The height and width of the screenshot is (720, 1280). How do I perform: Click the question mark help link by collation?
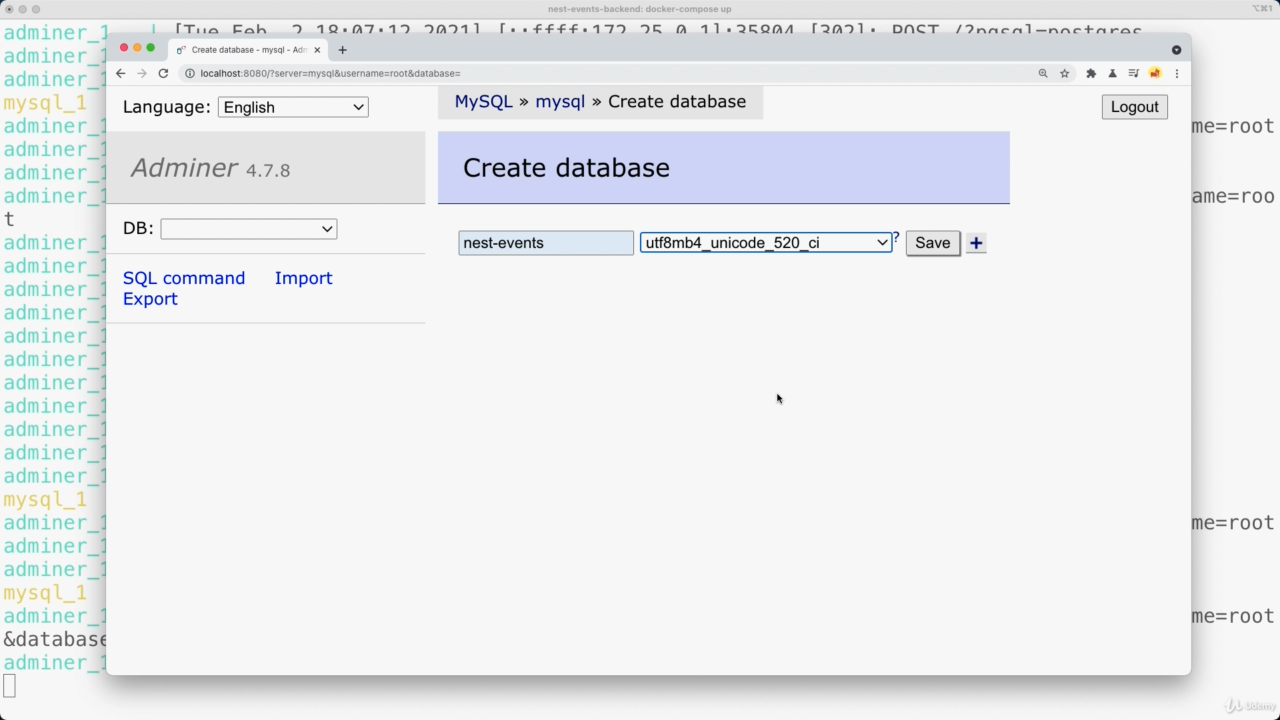coord(896,238)
